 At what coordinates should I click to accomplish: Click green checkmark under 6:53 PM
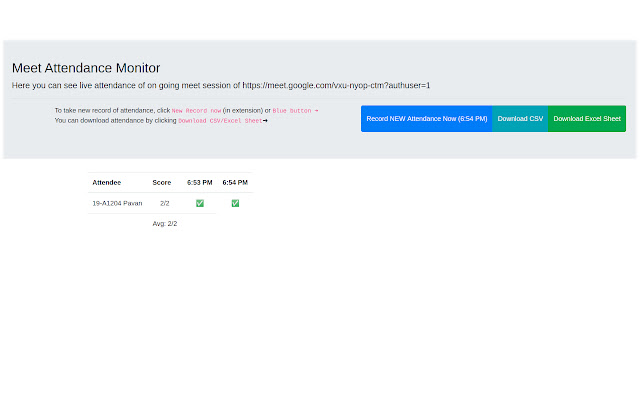pos(200,203)
